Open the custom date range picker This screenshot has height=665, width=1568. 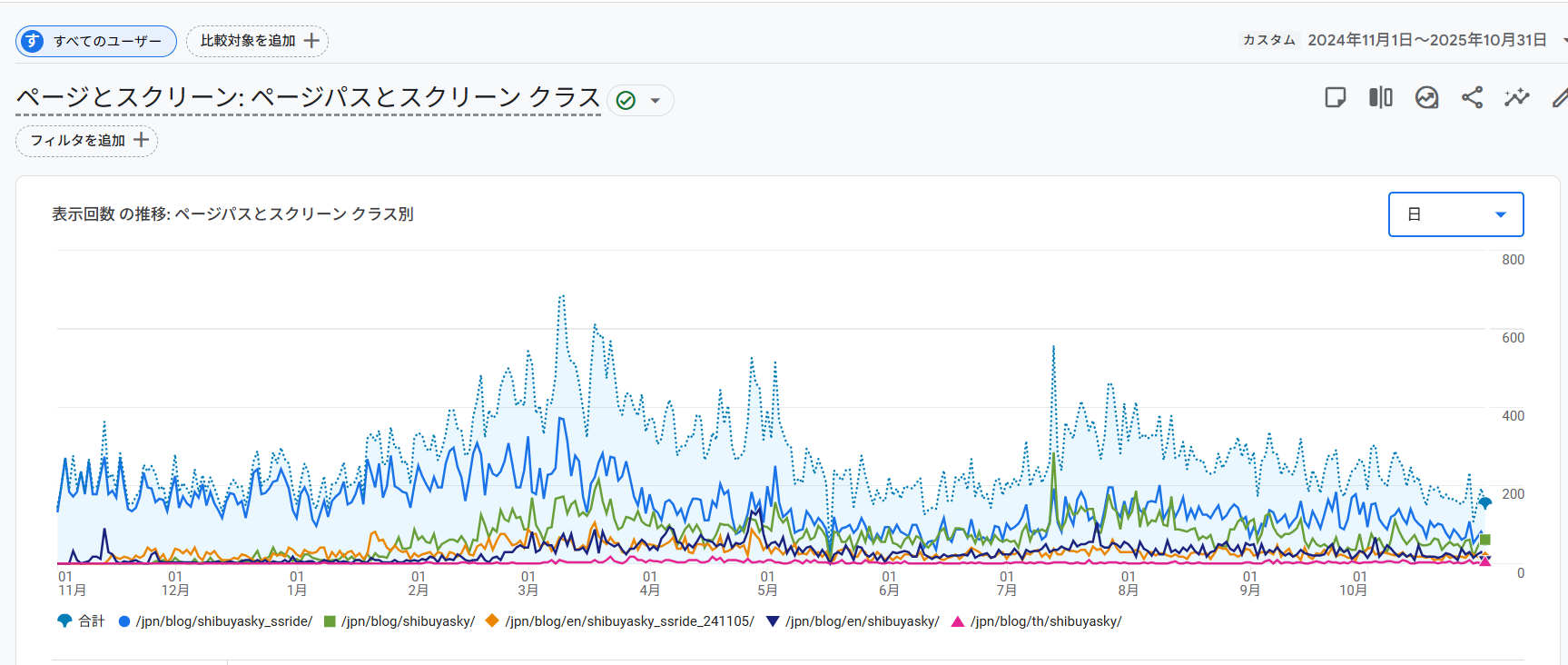pos(1425,40)
